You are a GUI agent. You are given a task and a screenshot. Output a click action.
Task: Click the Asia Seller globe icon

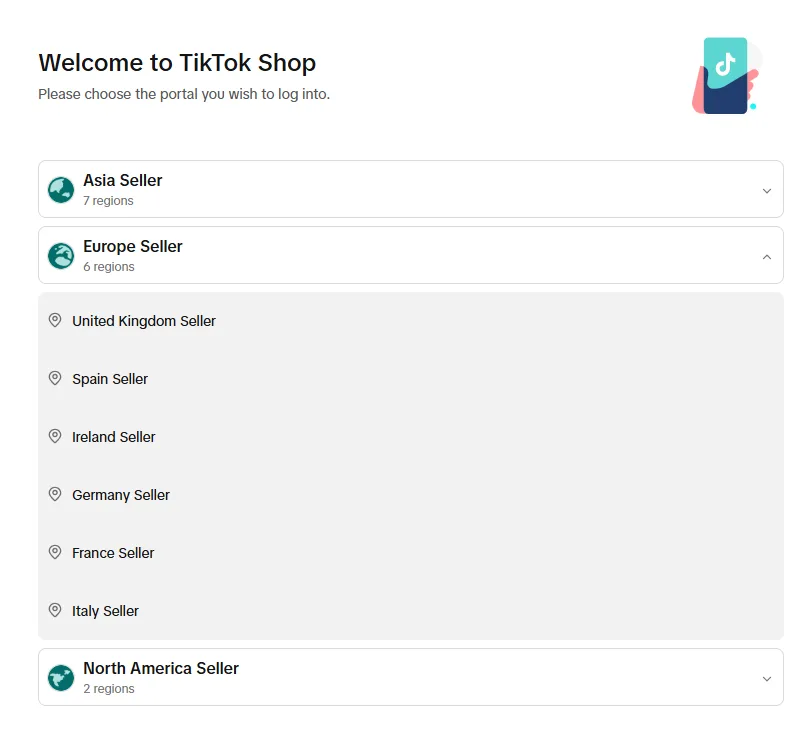(x=61, y=190)
